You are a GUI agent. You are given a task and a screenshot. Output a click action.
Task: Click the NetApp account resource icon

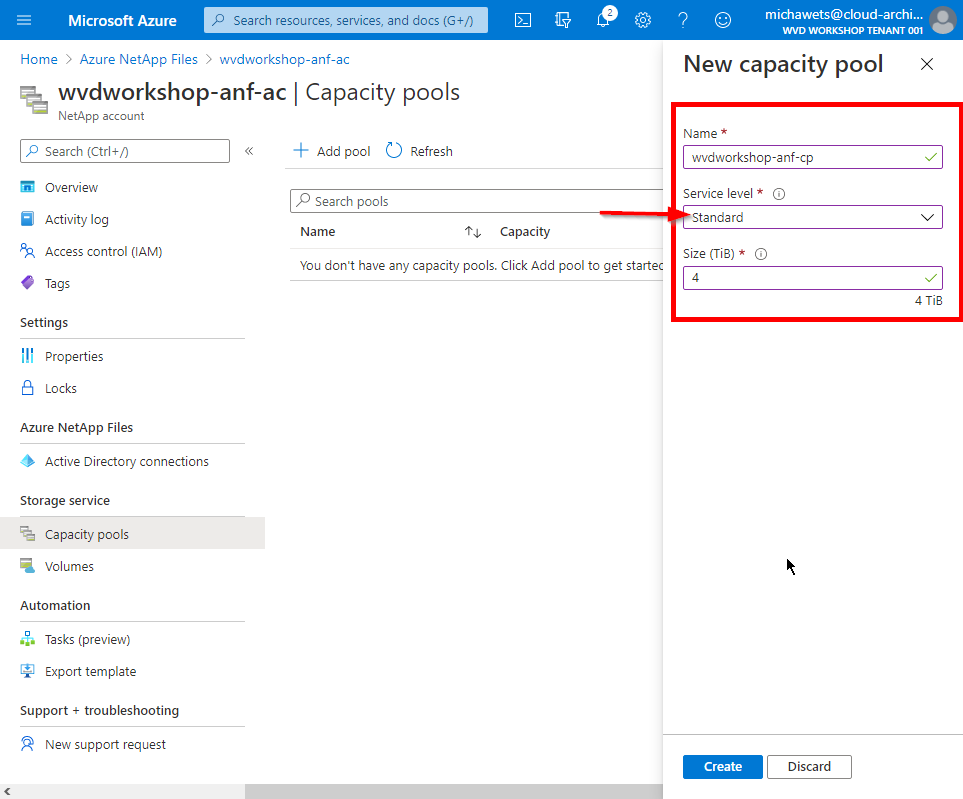34,100
